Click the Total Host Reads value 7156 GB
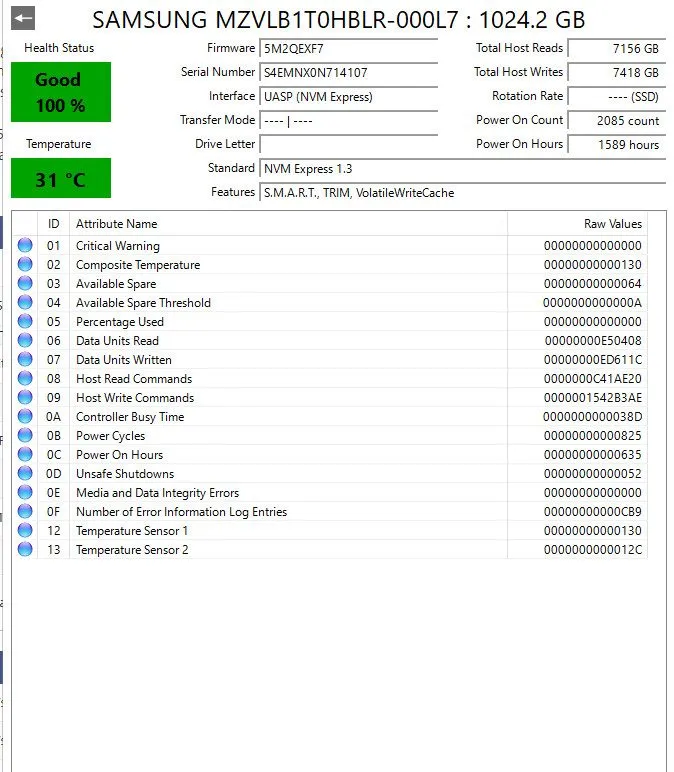The width and height of the screenshot is (674, 772). pos(617,48)
